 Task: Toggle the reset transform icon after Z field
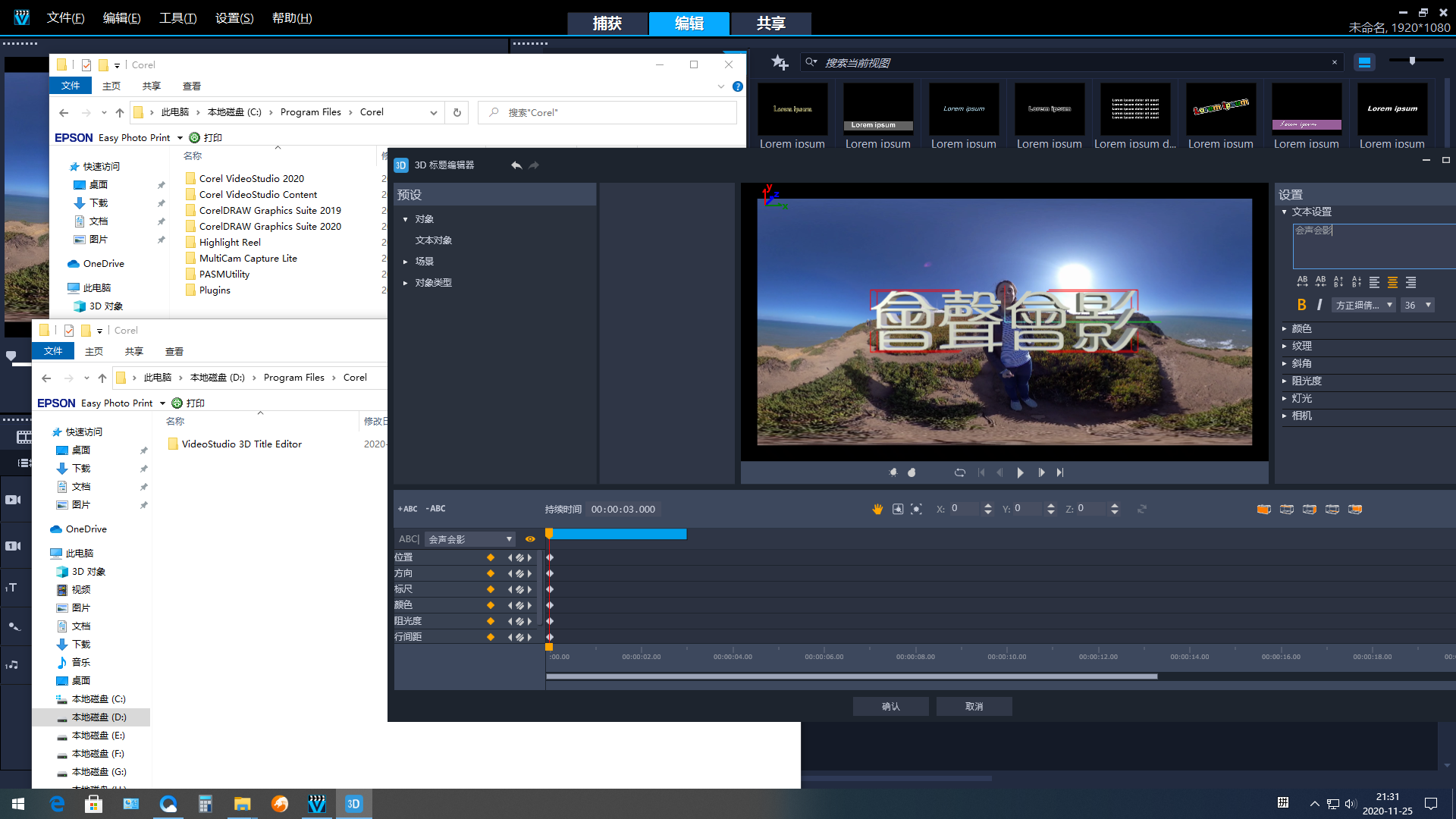click(x=1142, y=509)
